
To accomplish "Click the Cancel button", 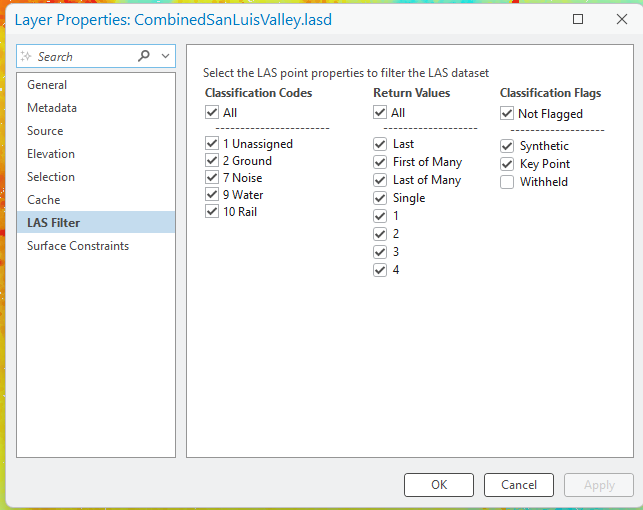I will pos(519,485).
